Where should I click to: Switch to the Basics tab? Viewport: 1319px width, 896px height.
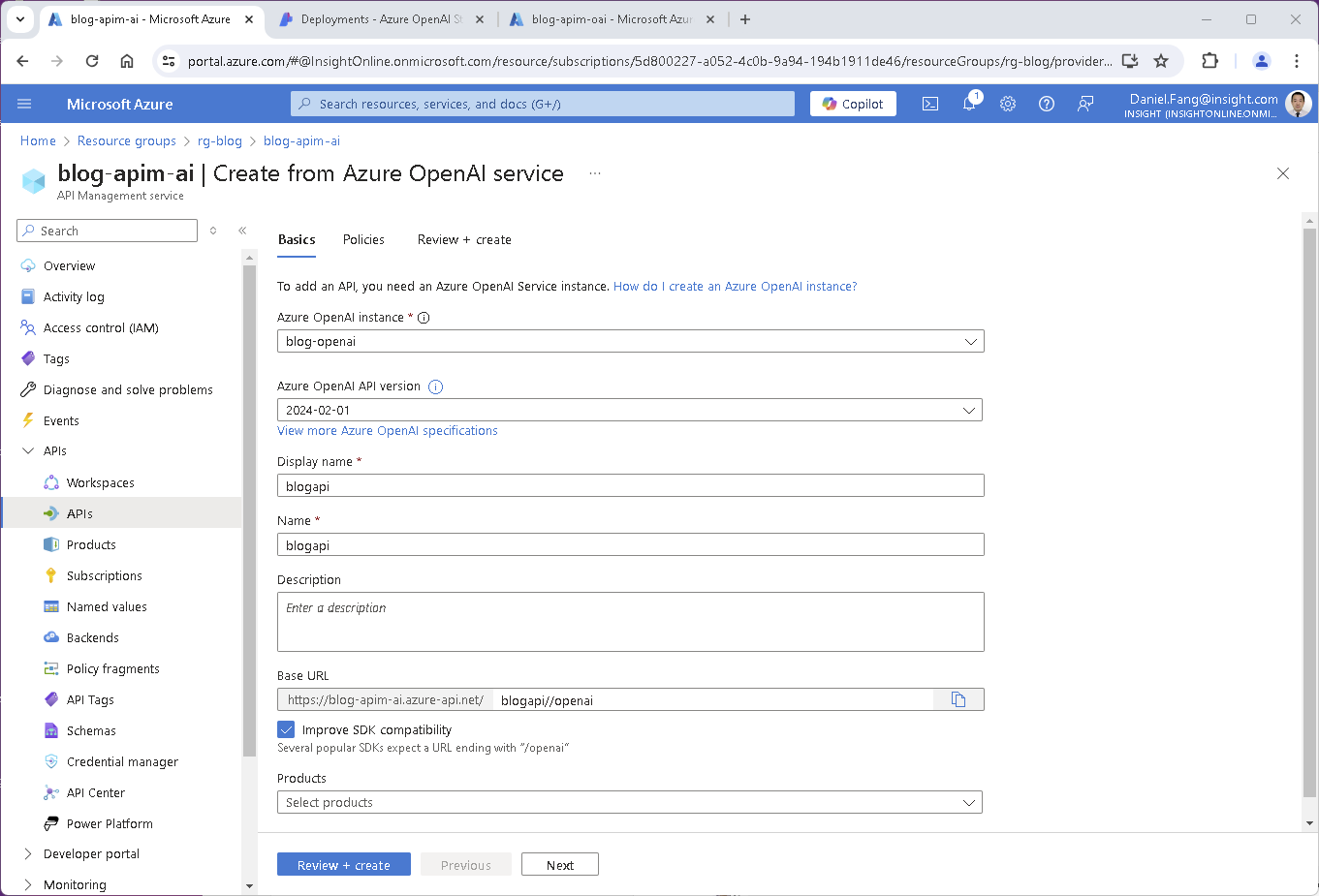297,239
